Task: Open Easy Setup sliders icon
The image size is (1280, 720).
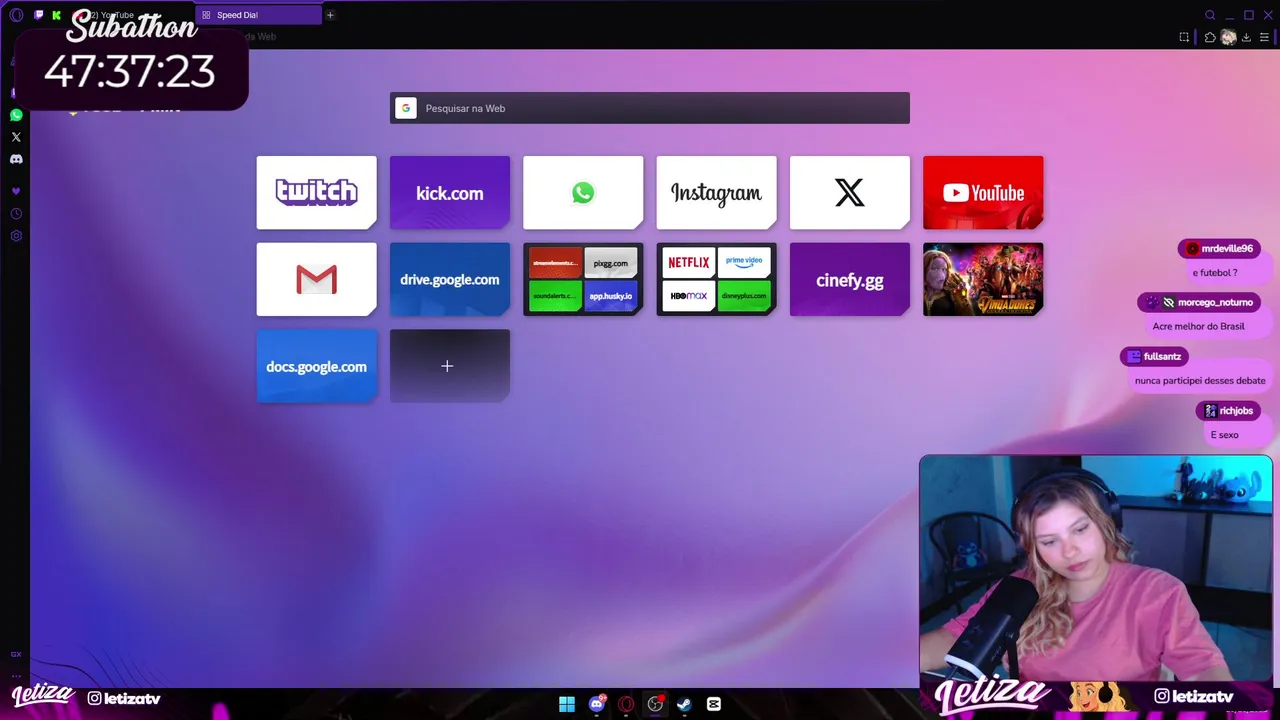Action: pos(1264,37)
